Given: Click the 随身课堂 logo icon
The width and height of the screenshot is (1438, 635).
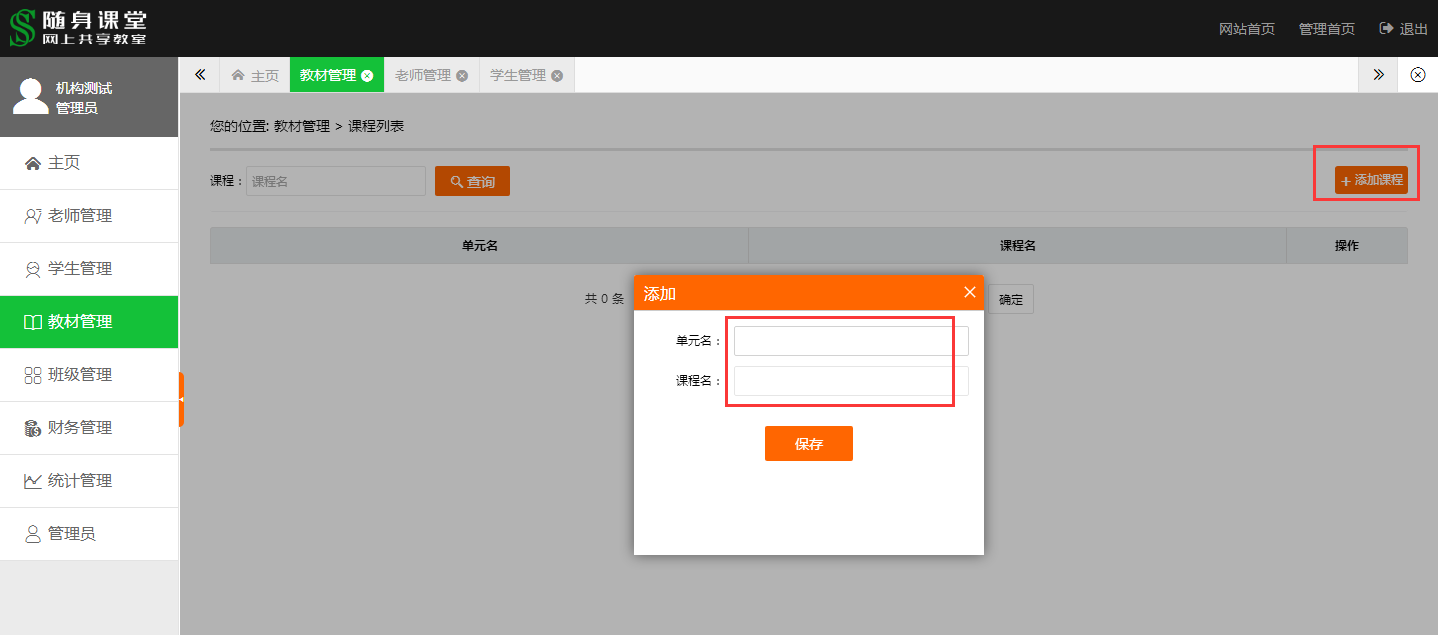Looking at the screenshot, I should (22, 28).
